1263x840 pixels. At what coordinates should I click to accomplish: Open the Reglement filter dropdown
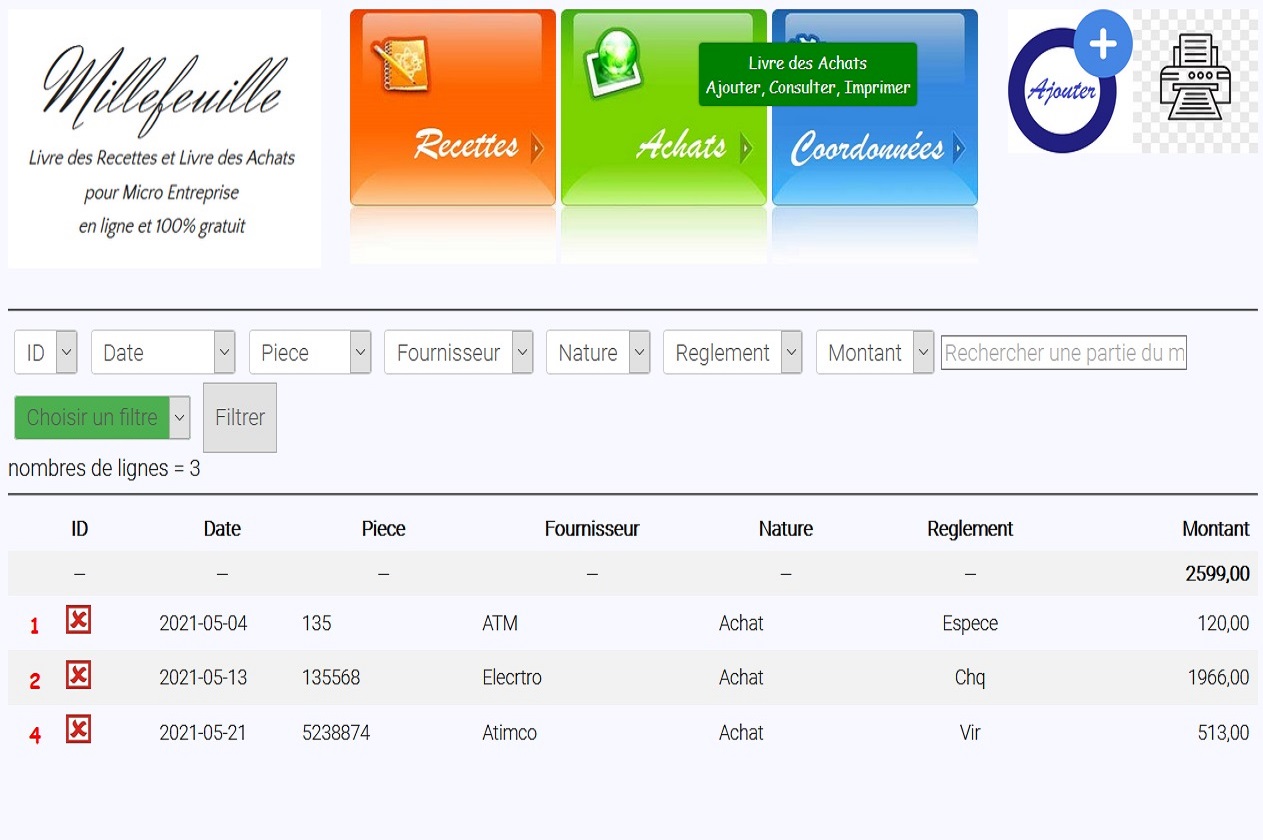tap(732, 353)
